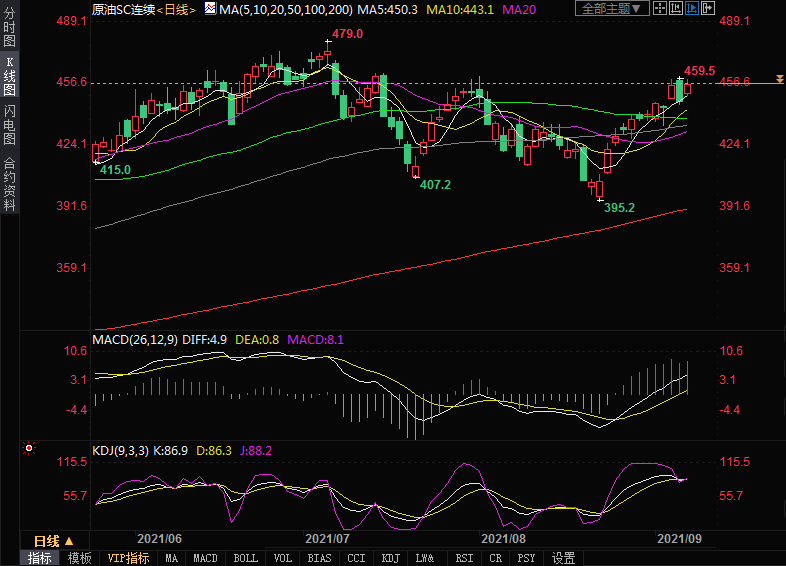Open the 全部主题 dropdown
786x566 pixels.
click(610, 9)
